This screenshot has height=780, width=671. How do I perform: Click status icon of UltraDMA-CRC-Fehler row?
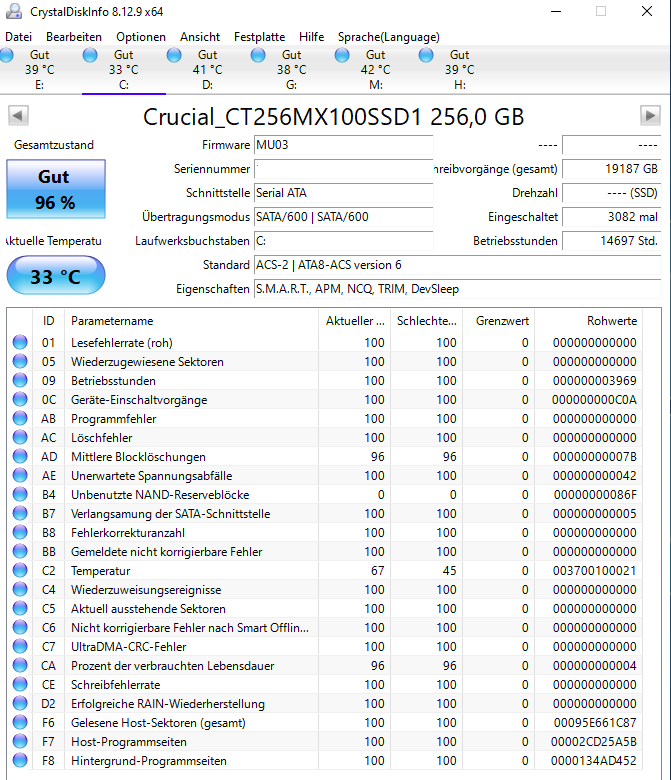click(20, 646)
